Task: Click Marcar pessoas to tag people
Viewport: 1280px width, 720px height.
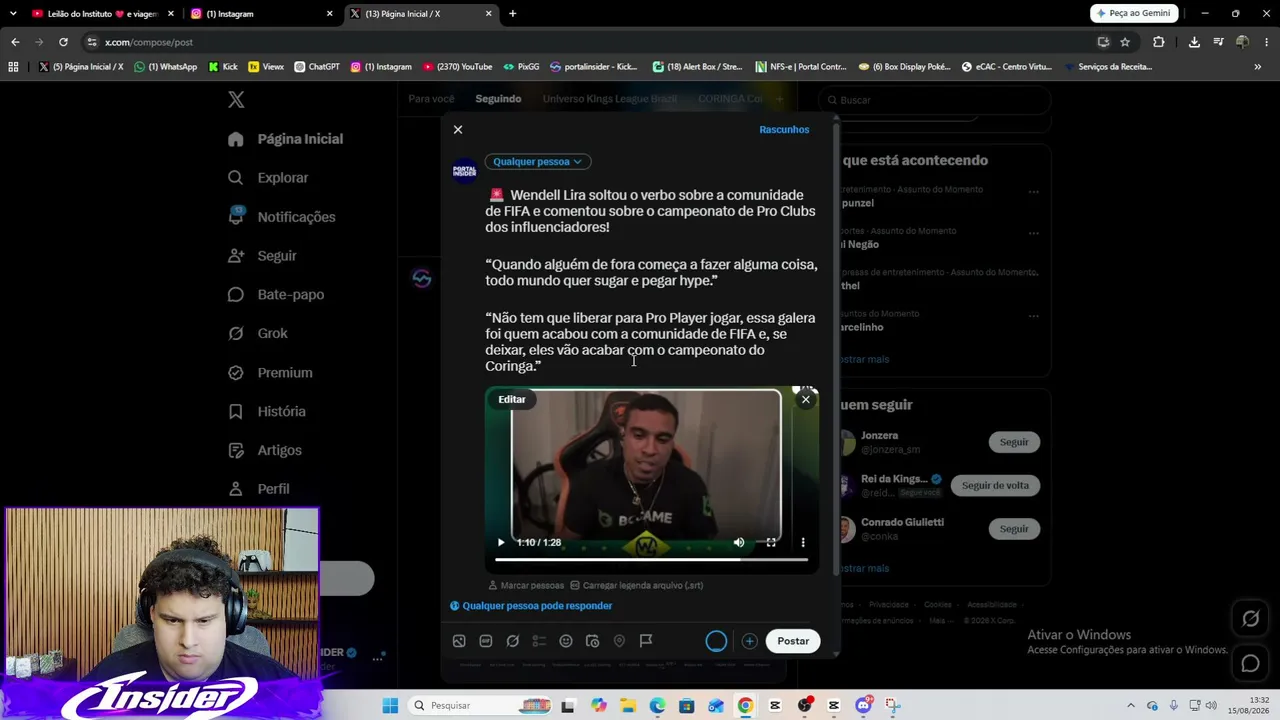Action: coord(526,585)
